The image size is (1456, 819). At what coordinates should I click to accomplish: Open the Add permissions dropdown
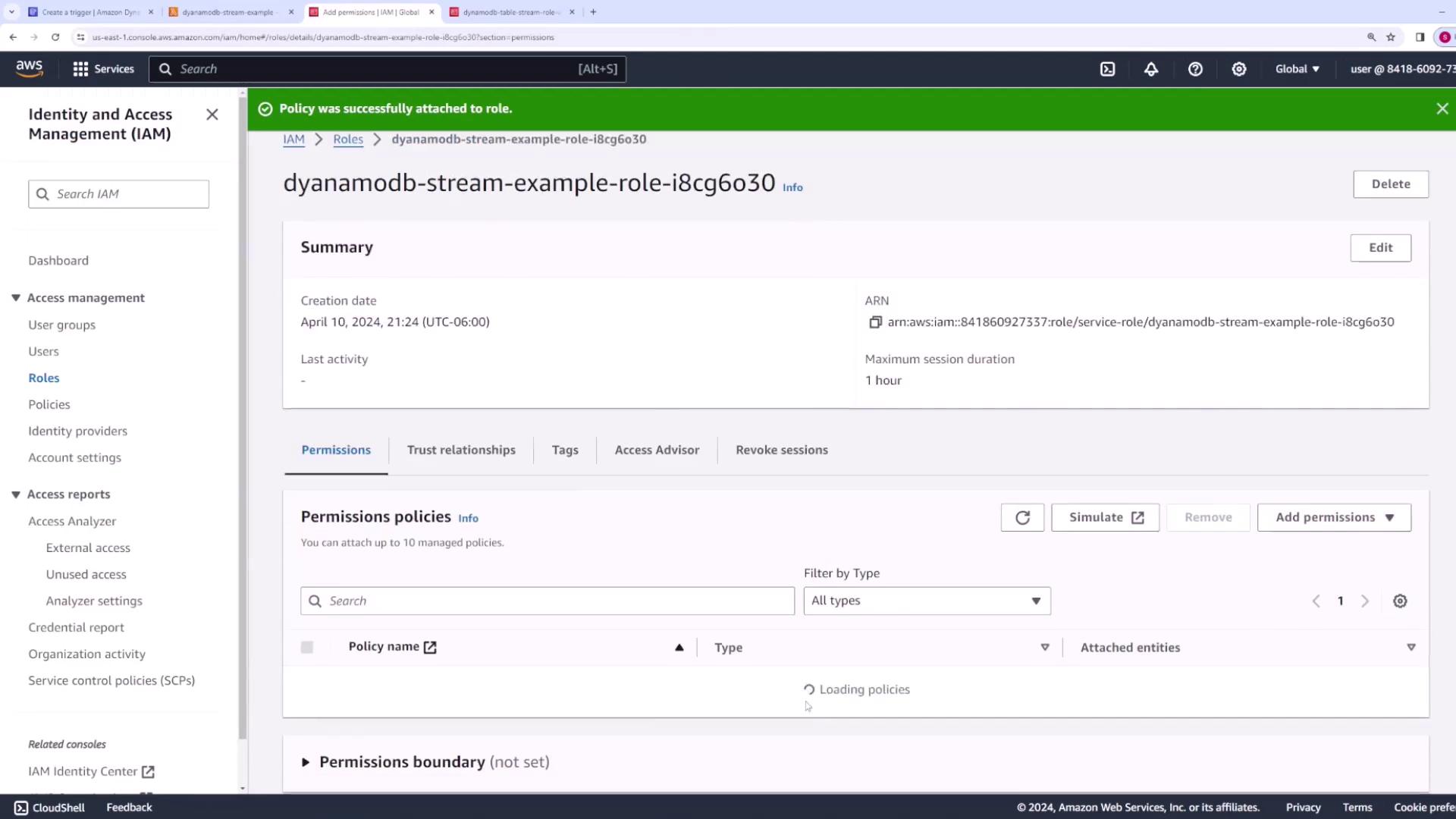(x=1334, y=517)
